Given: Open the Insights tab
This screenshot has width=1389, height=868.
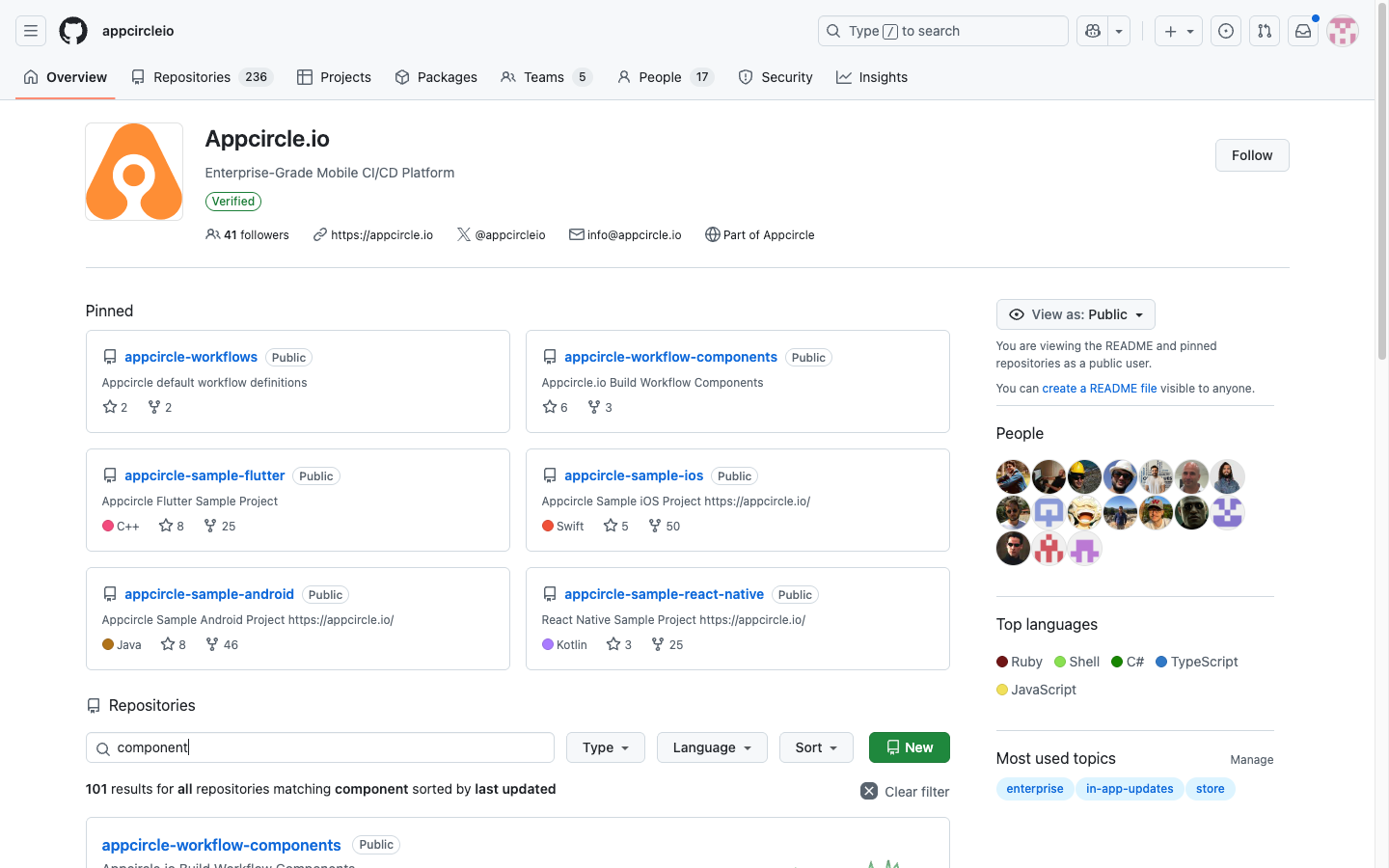Looking at the screenshot, I should coord(872,77).
